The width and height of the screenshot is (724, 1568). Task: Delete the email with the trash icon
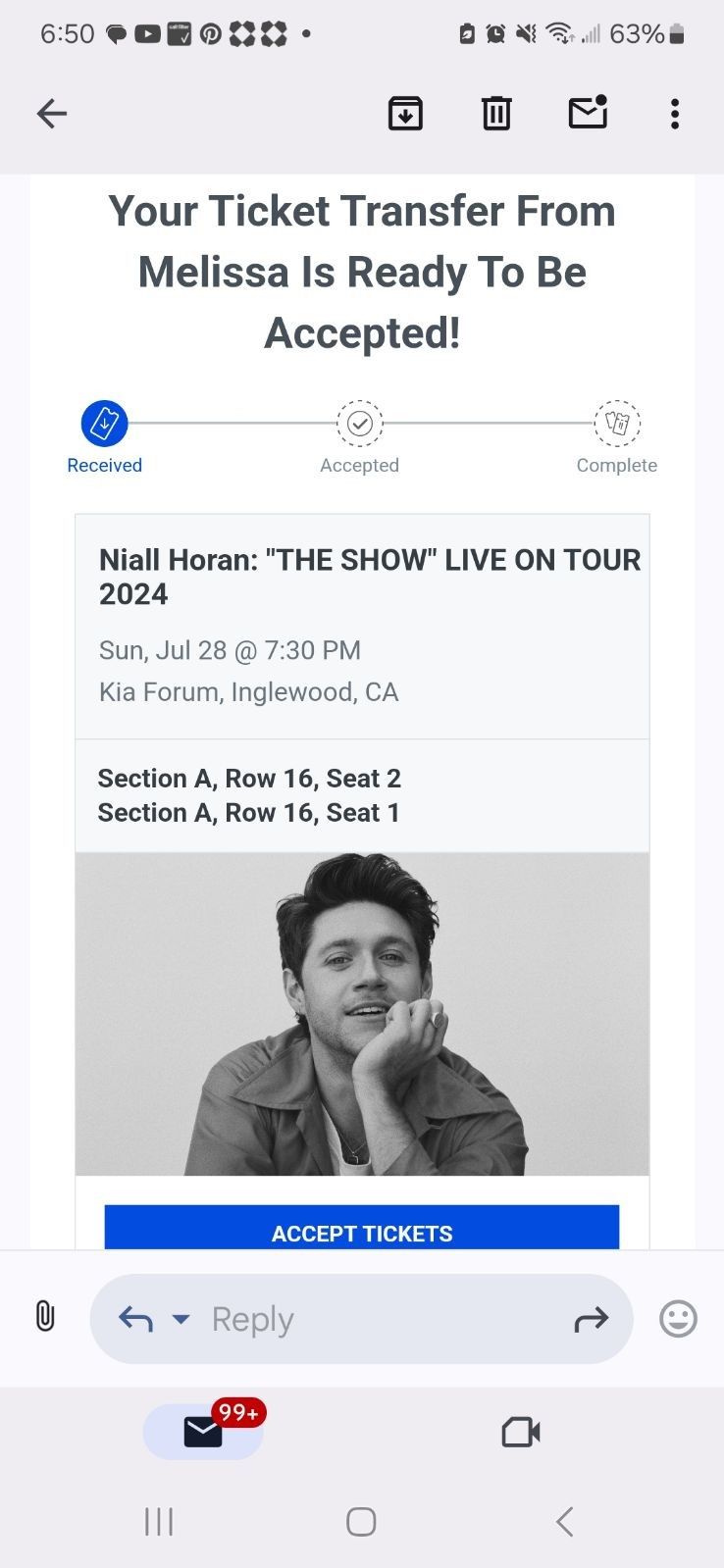click(495, 113)
